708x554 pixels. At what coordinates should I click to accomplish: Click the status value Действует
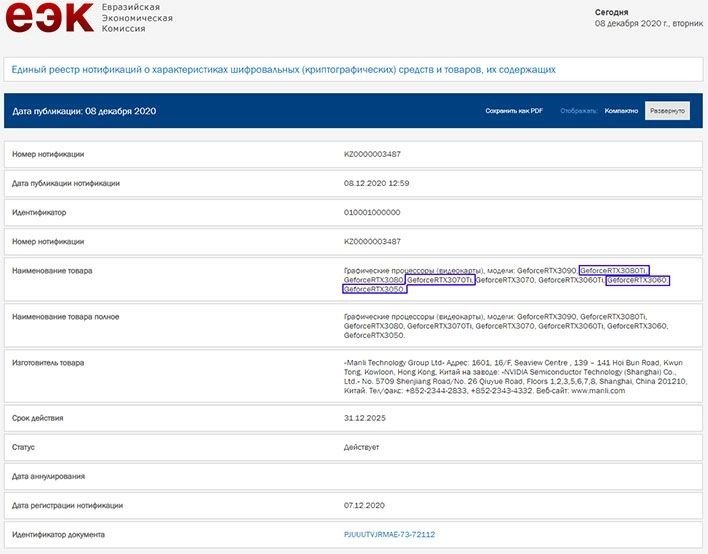[361, 447]
